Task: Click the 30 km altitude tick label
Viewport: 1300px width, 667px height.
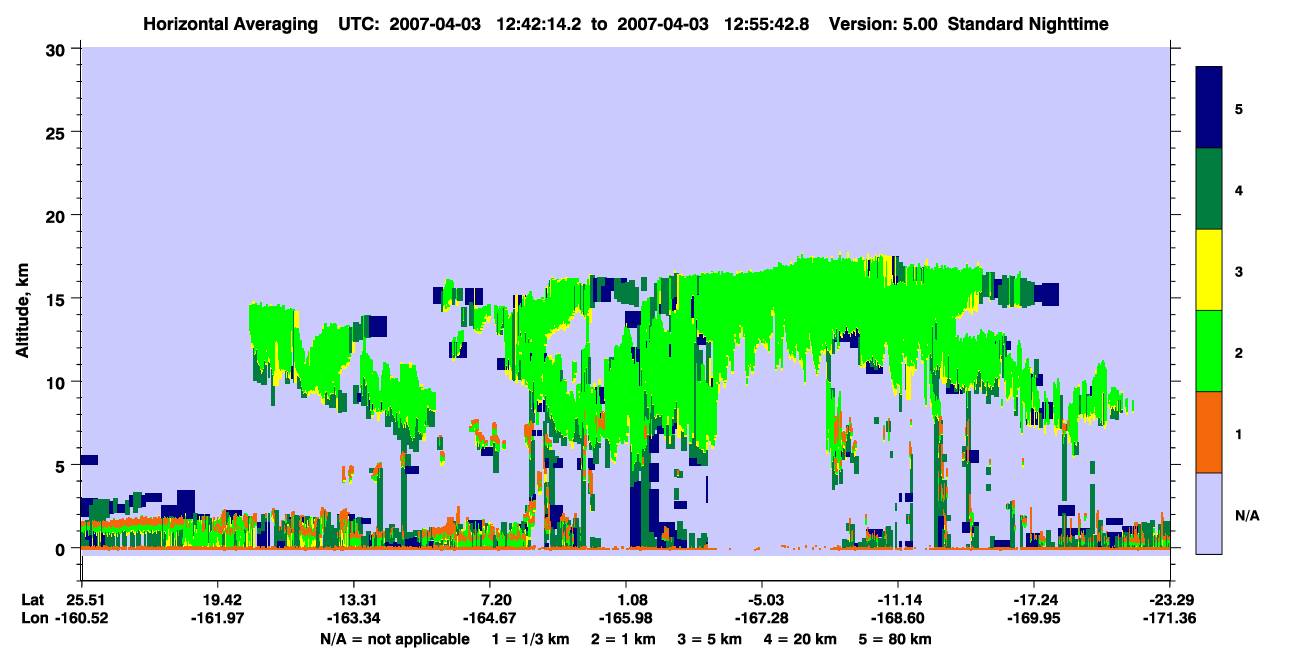Action: 58,49
